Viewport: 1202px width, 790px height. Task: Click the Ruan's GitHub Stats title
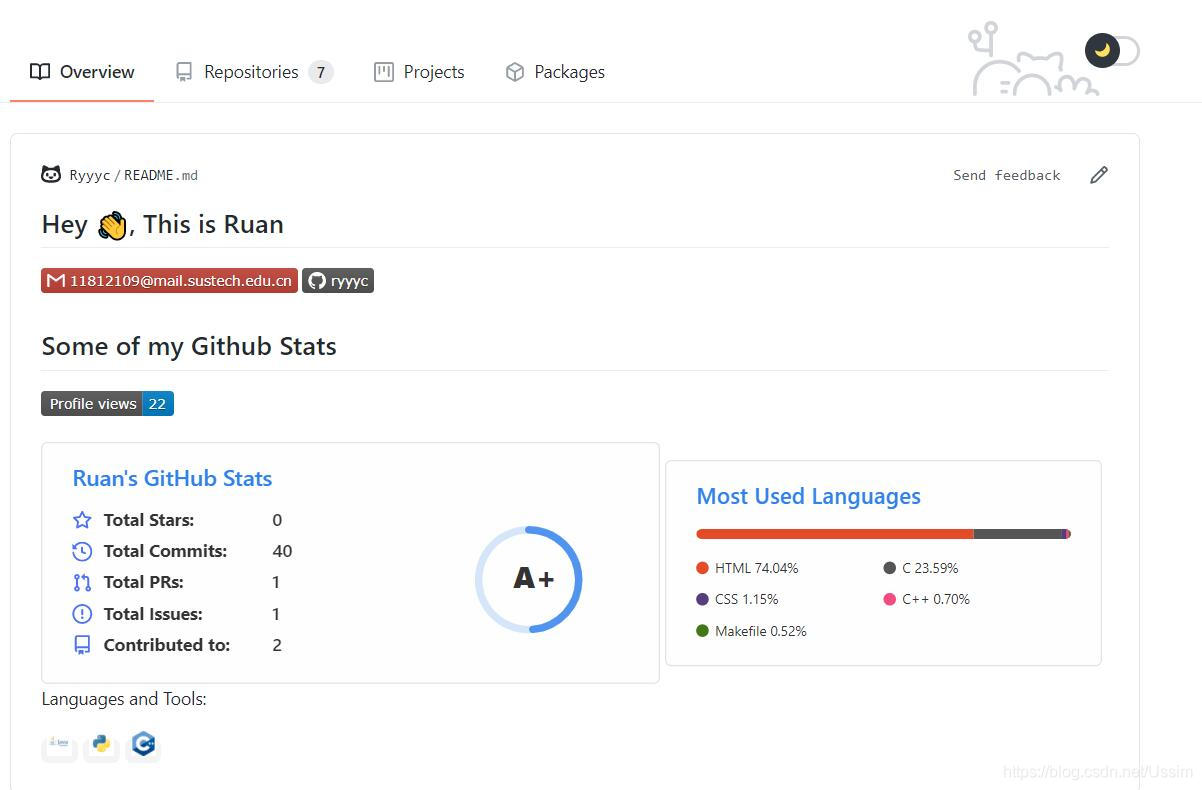pyautogui.click(x=172, y=478)
